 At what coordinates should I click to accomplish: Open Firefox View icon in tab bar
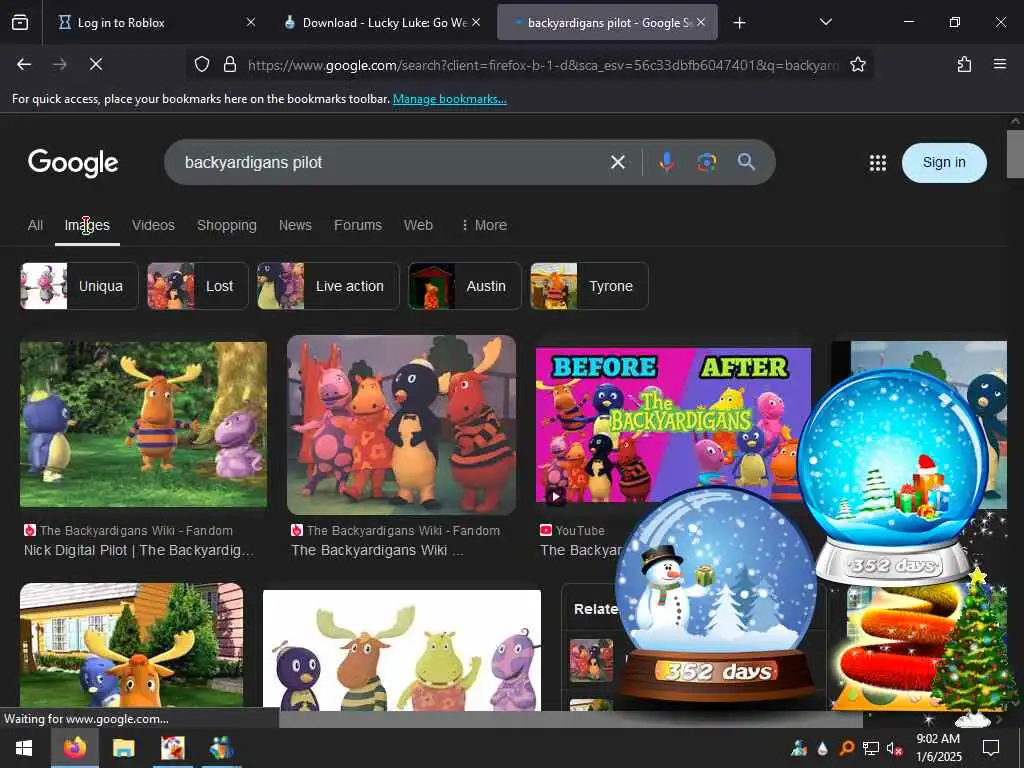[x=20, y=23]
